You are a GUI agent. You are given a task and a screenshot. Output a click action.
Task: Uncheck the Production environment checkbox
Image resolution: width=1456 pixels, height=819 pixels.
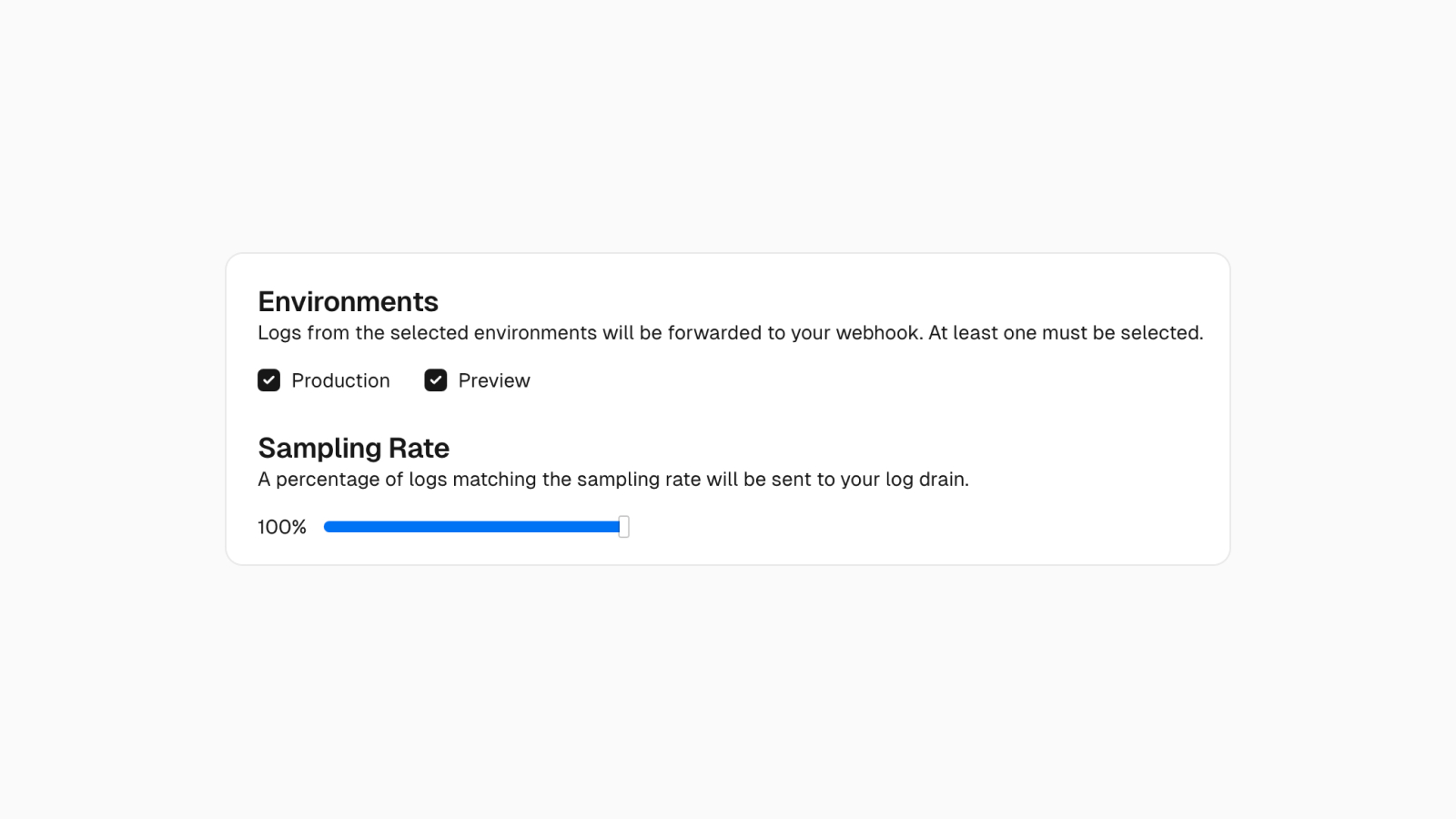(268, 380)
